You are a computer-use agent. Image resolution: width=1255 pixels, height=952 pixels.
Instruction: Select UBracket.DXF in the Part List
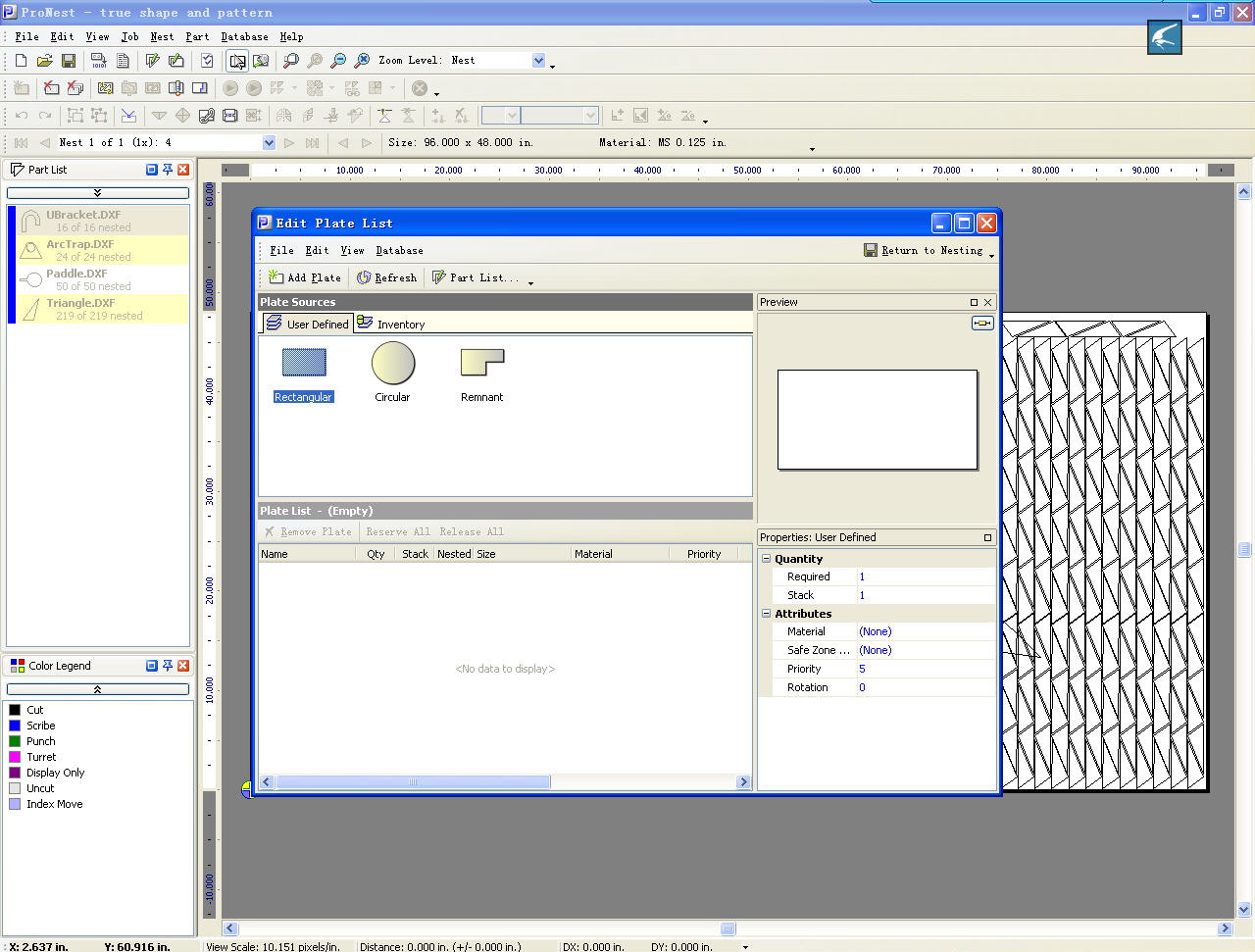(x=98, y=221)
